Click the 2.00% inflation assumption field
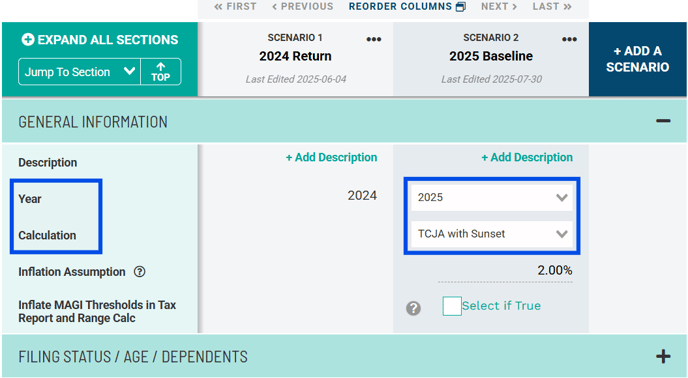Image resolution: width=688 pixels, height=378 pixels. (x=505, y=270)
